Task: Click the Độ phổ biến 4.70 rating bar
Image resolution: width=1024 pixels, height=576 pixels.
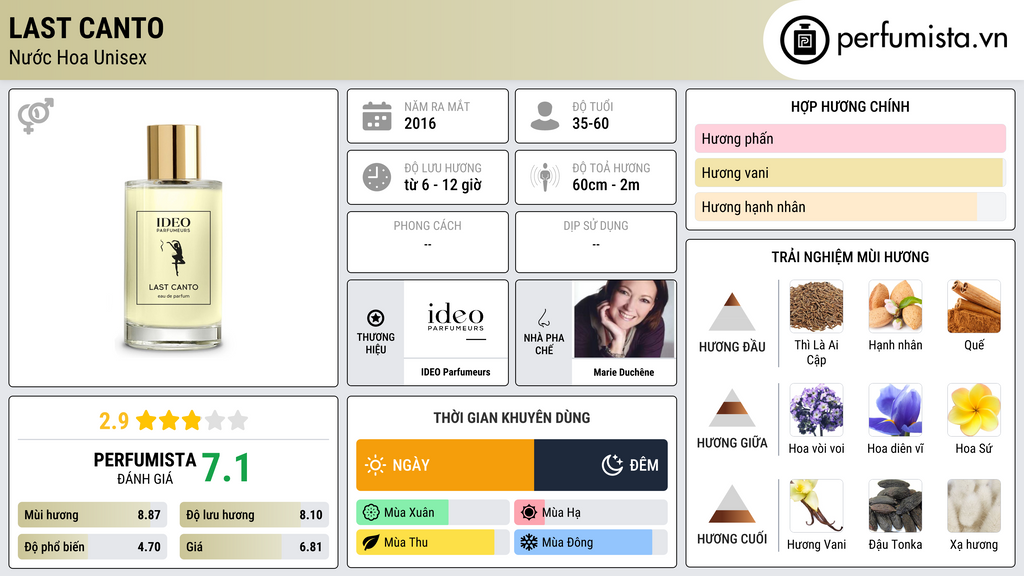Action: click(x=93, y=547)
